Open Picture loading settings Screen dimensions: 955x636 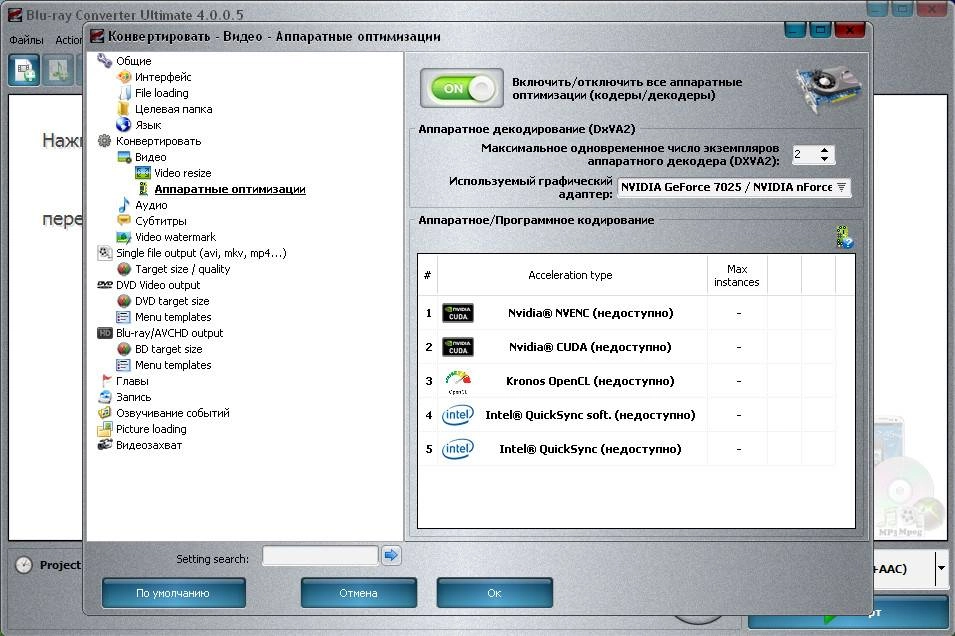pyautogui.click(x=151, y=429)
